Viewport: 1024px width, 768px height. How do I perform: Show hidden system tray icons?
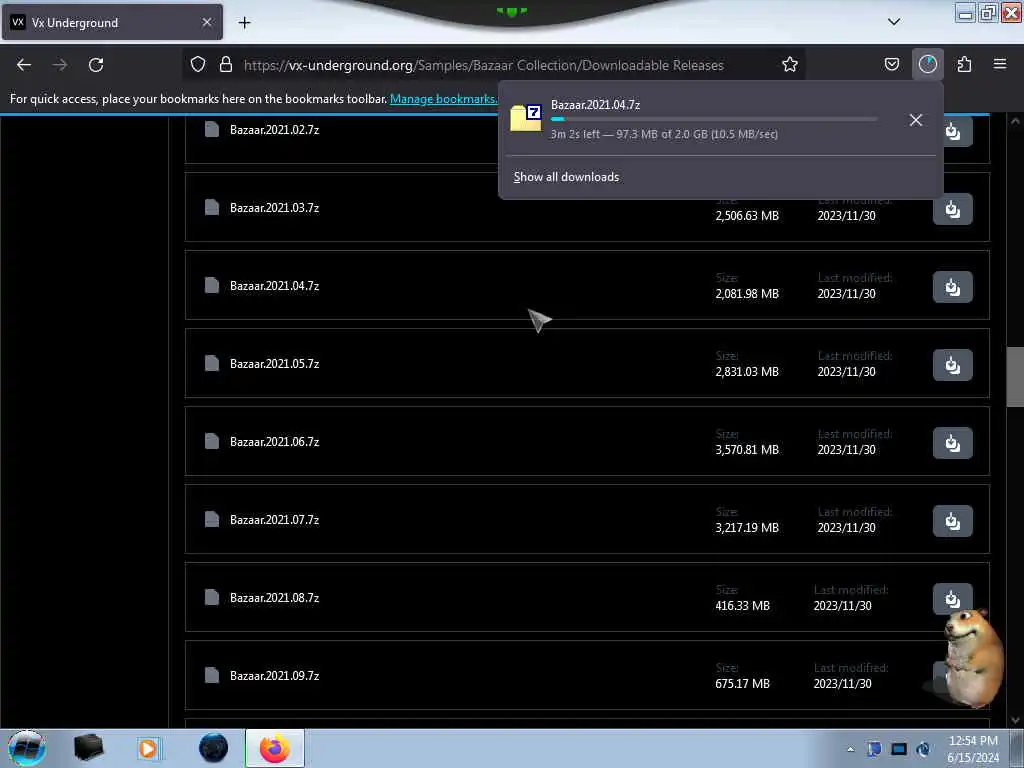pyautogui.click(x=850, y=749)
